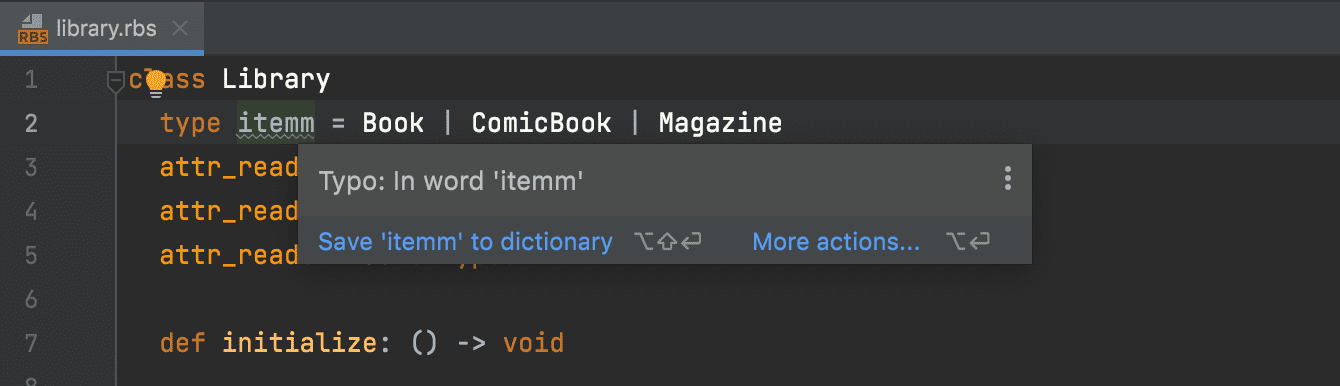Click the void return type
Screen dimensions: 1340x386
(534, 343)
